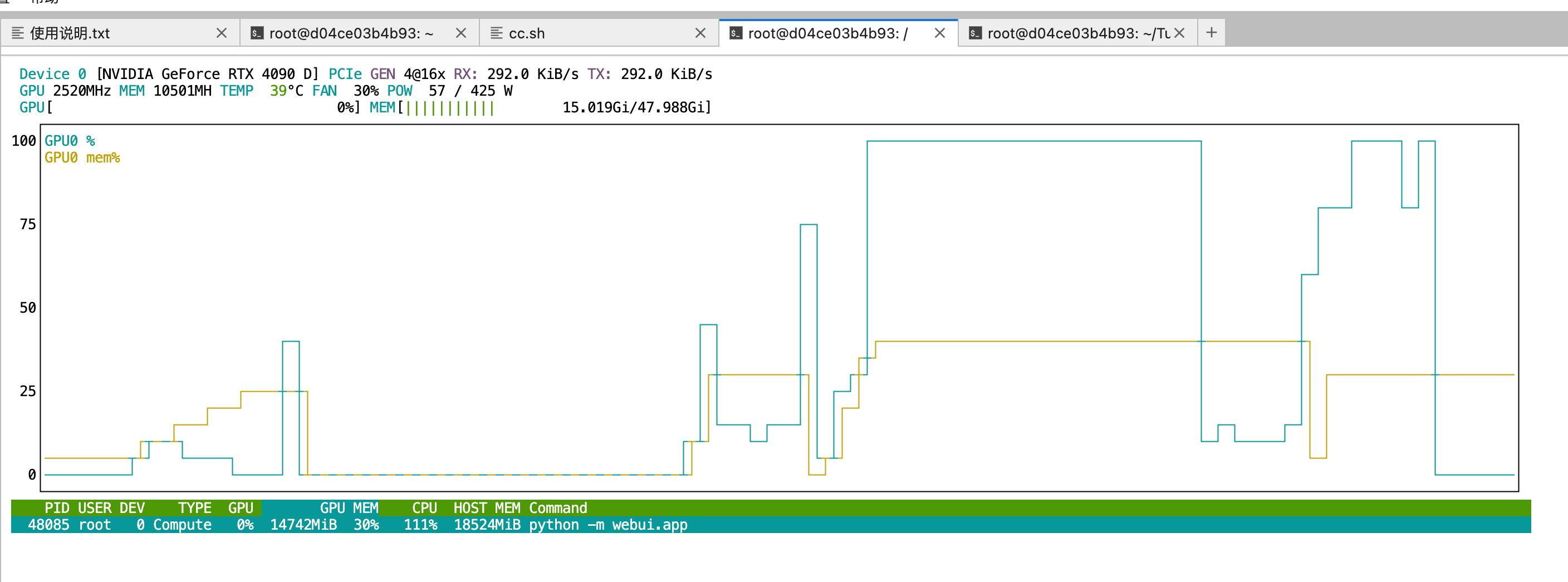Click the PID column header
This screenshot has width=1568, height=582.
tap(57, 508)
